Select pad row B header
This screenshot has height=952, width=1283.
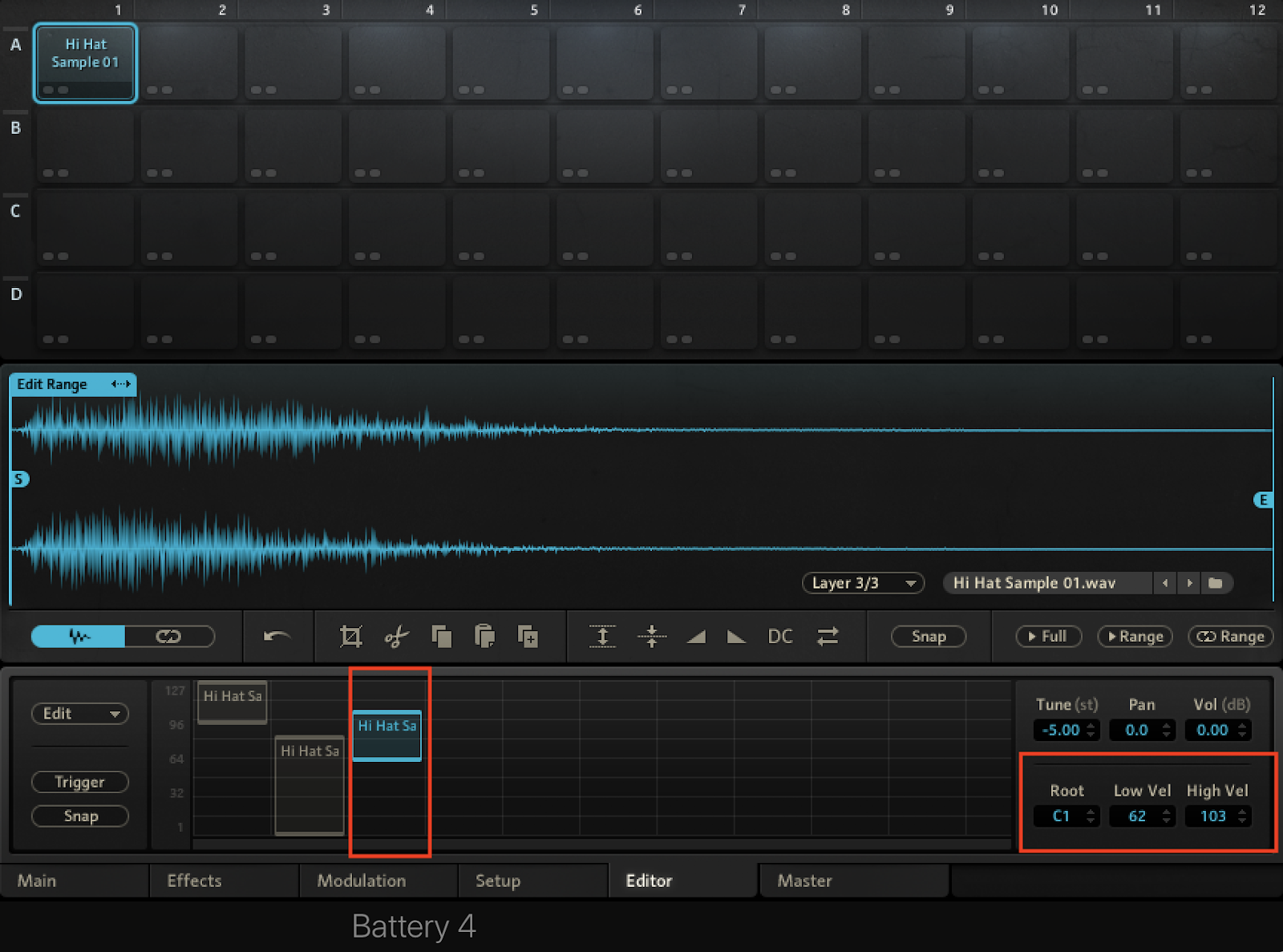15,128
